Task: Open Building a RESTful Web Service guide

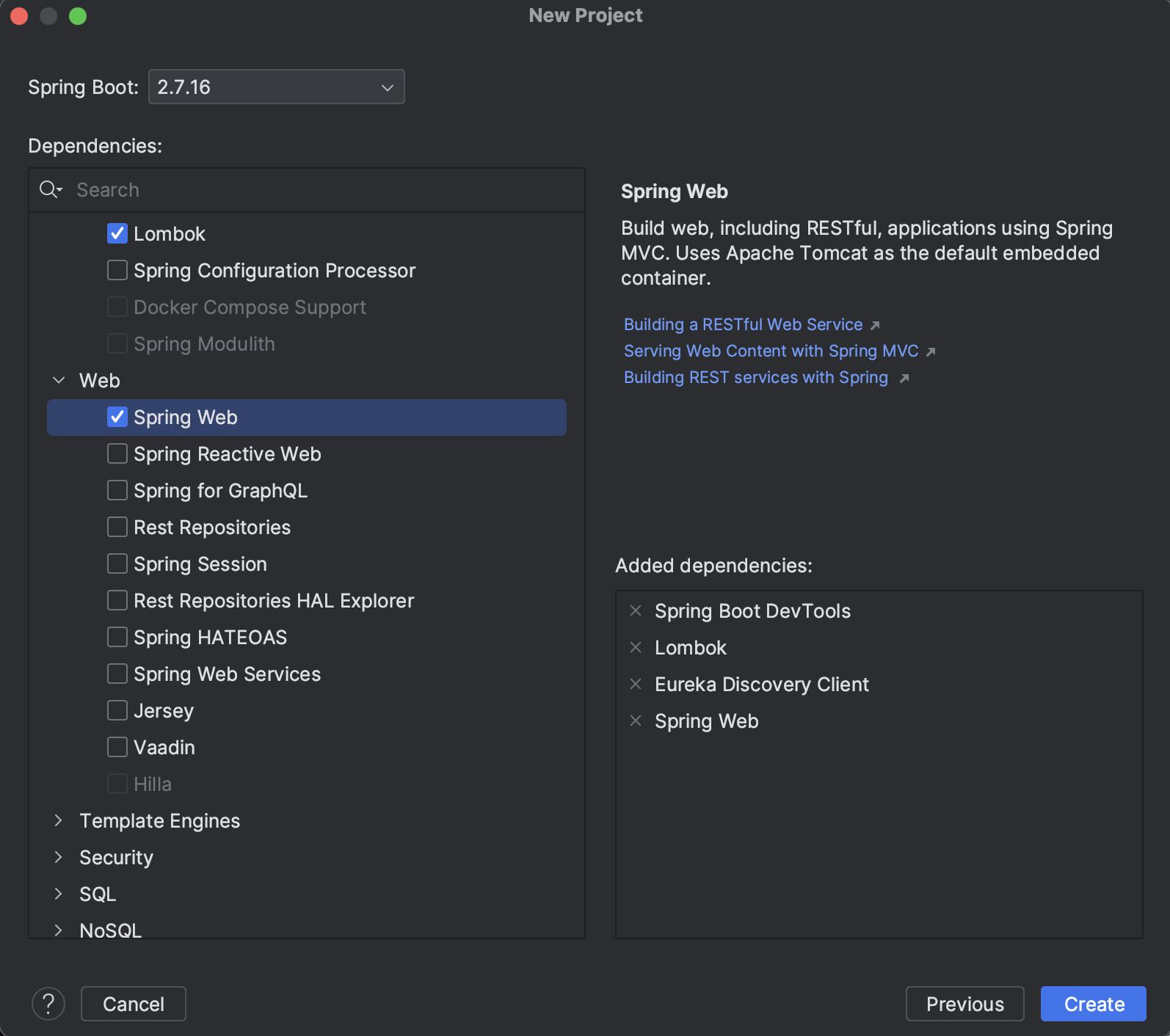Action: click(x=743, y=324)
